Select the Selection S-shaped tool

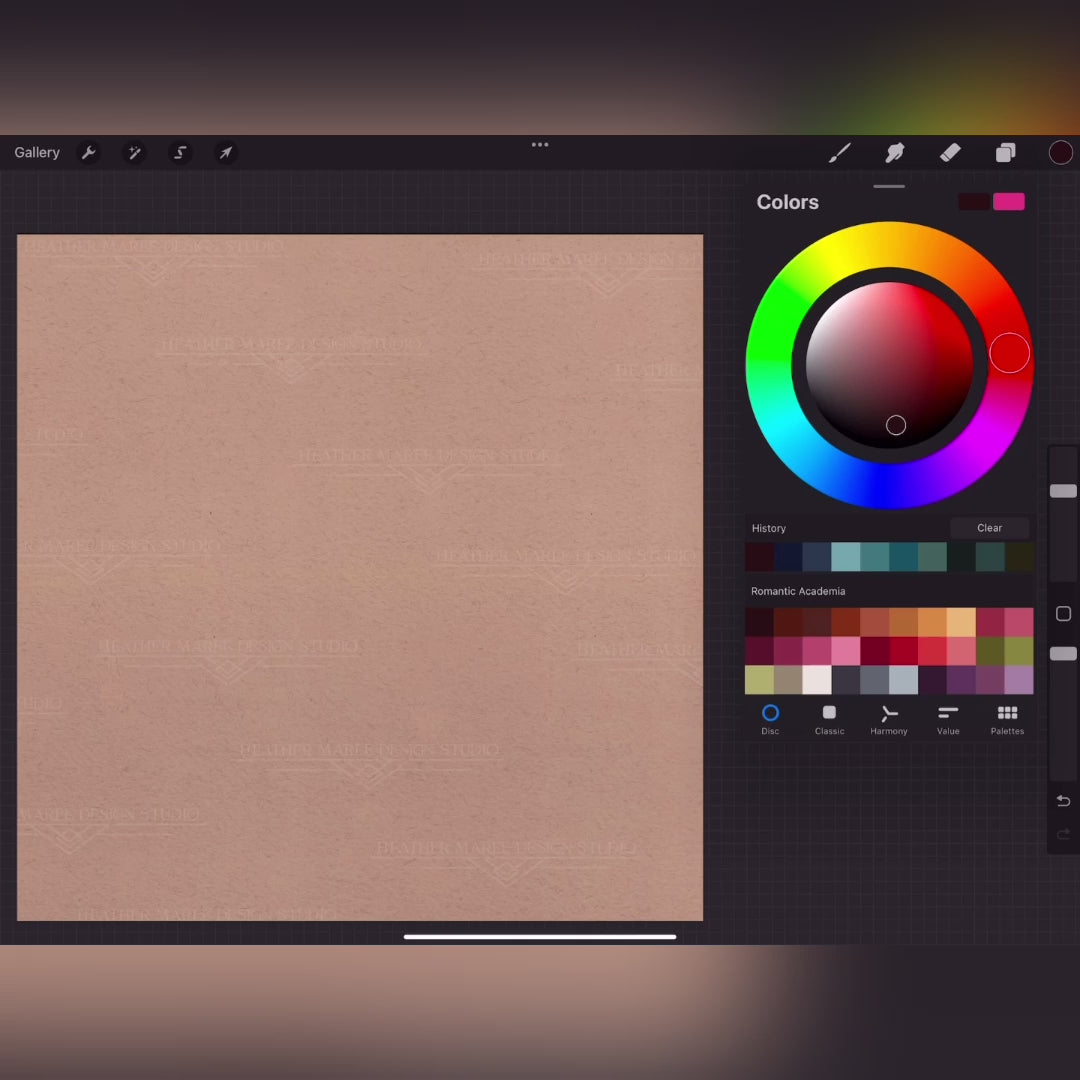(x=180, y=153)
